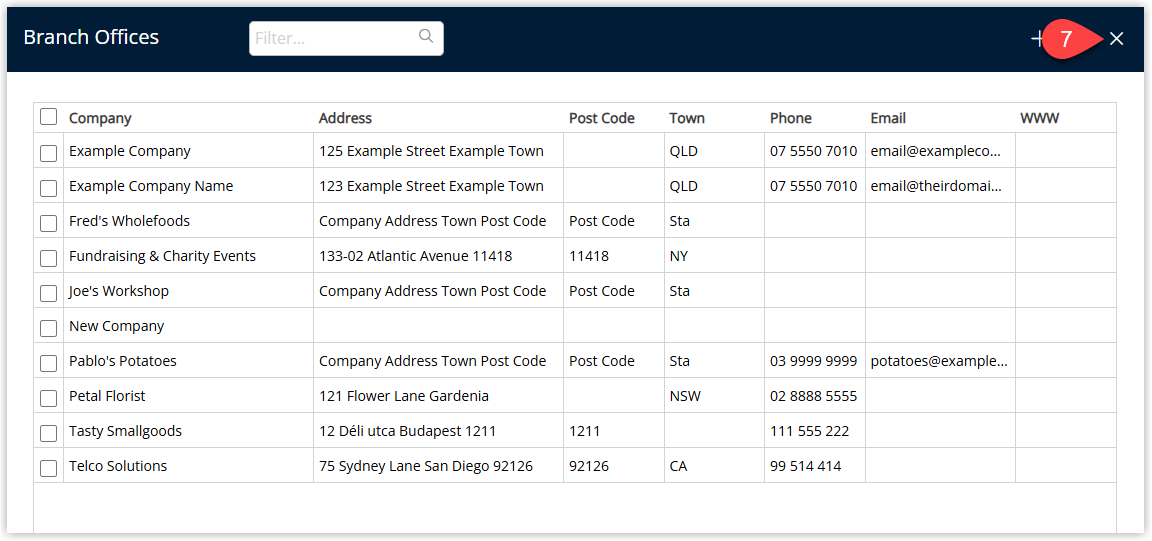Tick the Joe's Workshop checkbox
The image size is (1152, 541).
tap(48, 293)
